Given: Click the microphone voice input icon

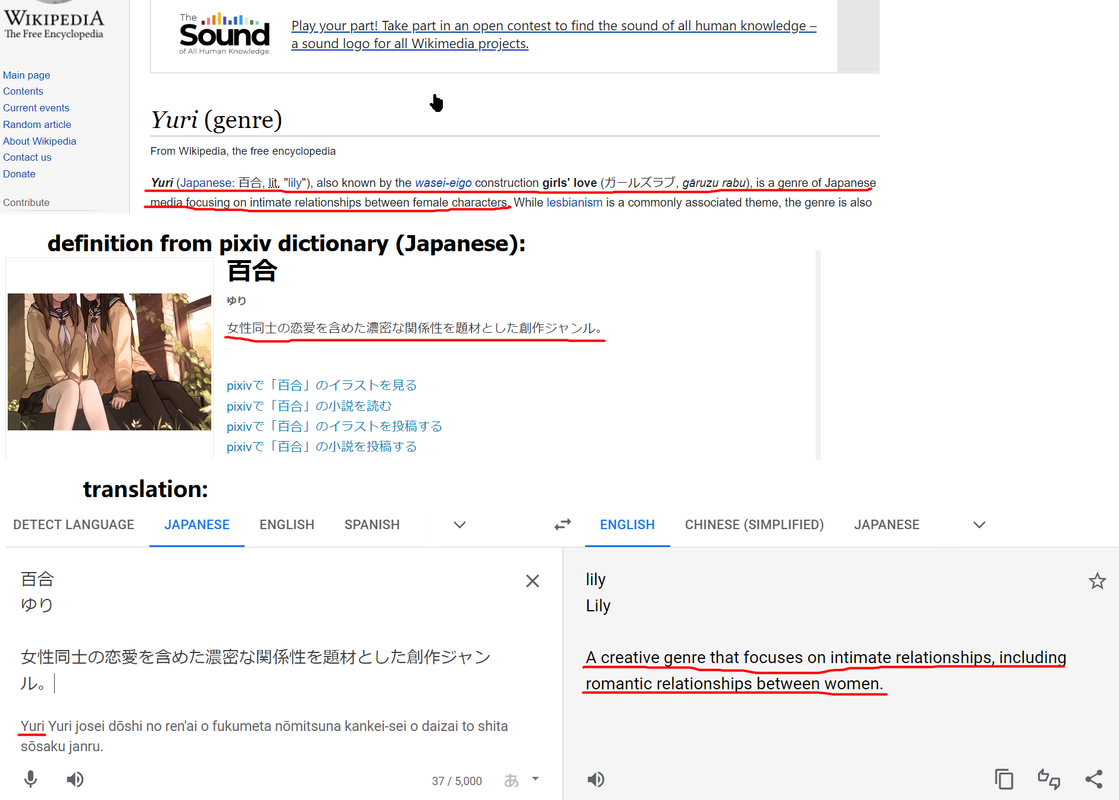Looking at the screenshot, I should click(x=31, y=779).
